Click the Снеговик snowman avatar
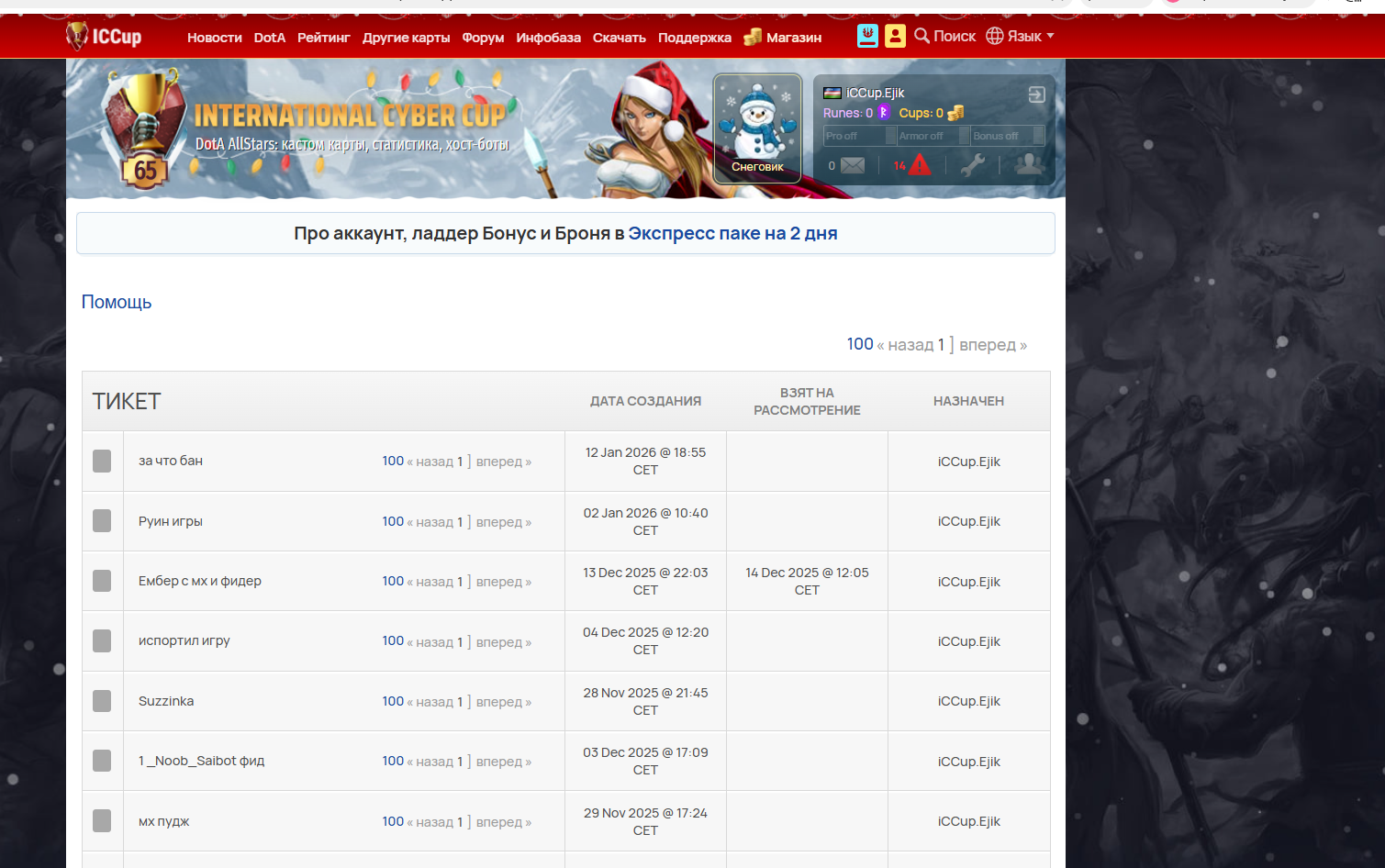1385x868 pixels. click(757, 128)
